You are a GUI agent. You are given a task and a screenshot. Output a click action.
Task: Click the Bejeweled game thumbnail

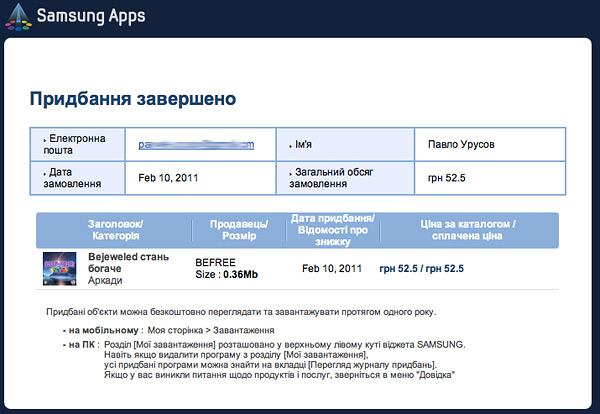point(59,269)
